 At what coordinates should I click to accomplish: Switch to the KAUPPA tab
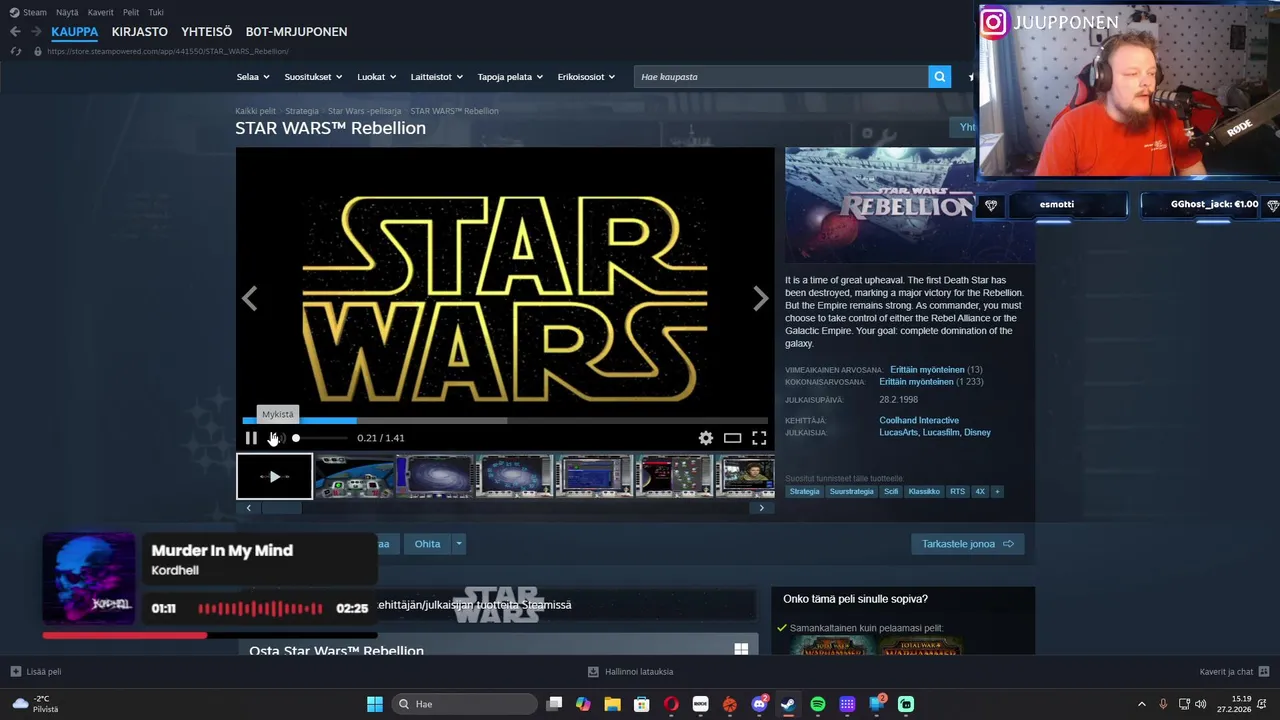tap(75, 31)
